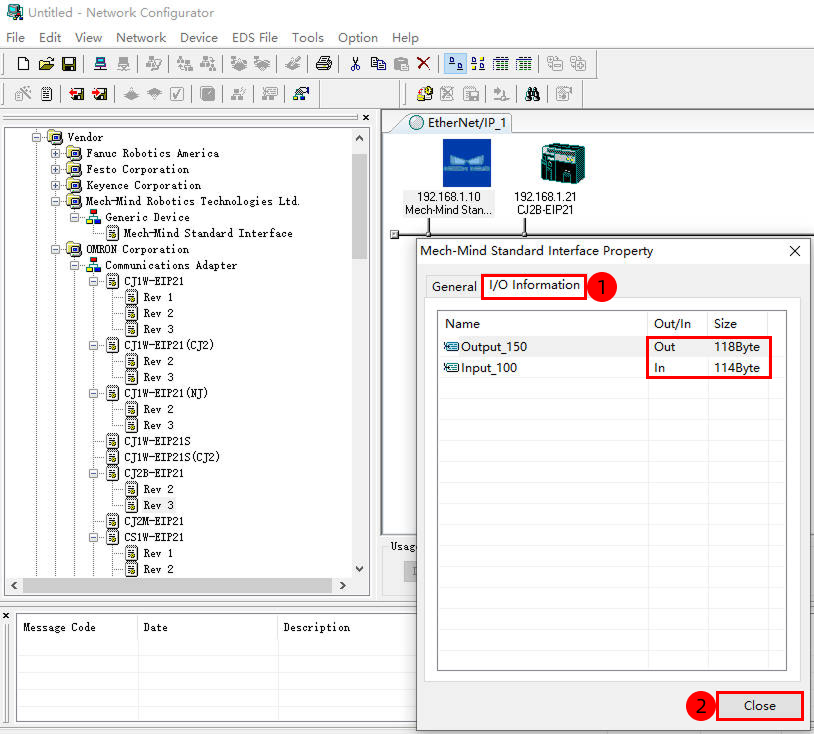Copy the selected device
This screenshot has height=734, width=814.
tap(378, 63)
